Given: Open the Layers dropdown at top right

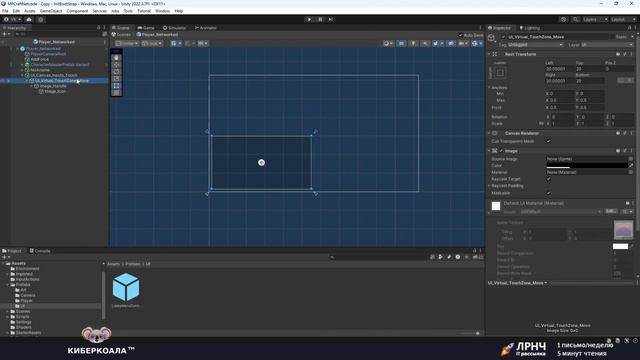Looking at the screenshot, I should click(x=595, y=19).
